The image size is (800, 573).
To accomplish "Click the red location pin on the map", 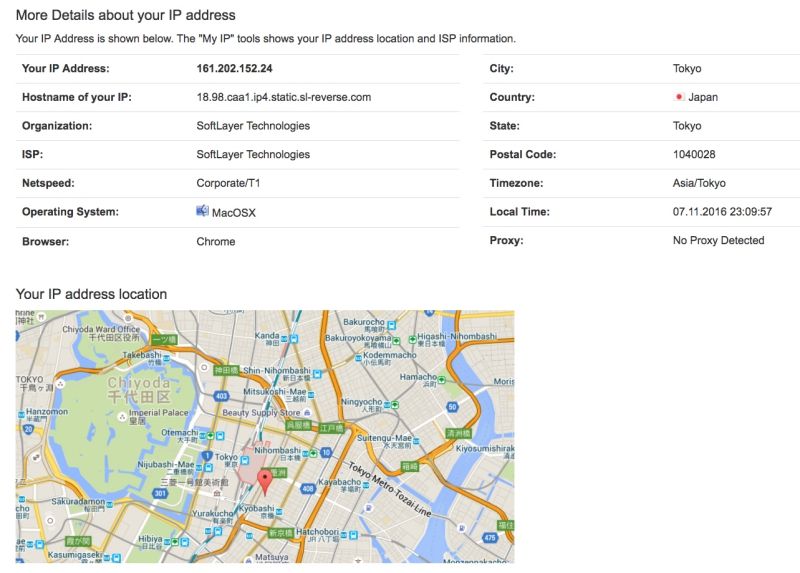I will click(x=265, y=479).
